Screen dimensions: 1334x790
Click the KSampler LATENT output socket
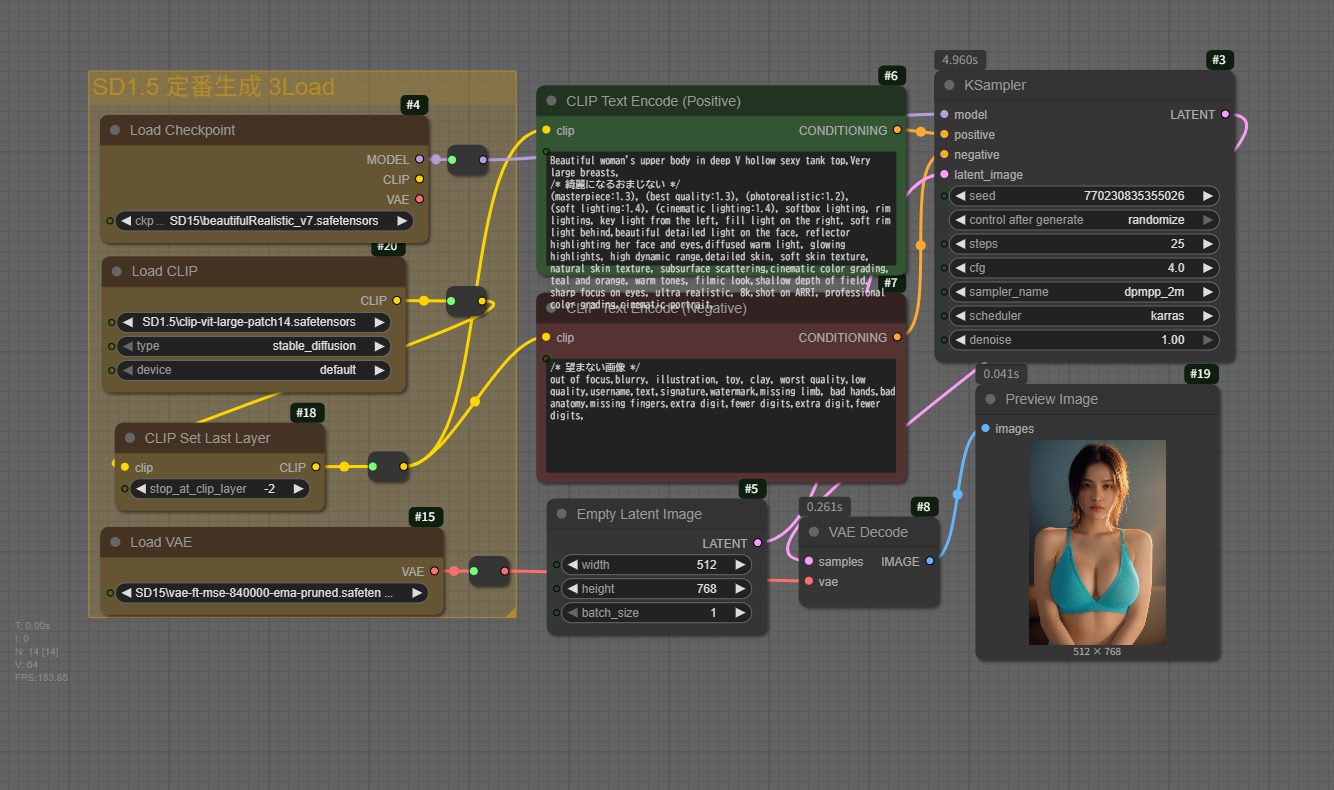coord(1225,115)
